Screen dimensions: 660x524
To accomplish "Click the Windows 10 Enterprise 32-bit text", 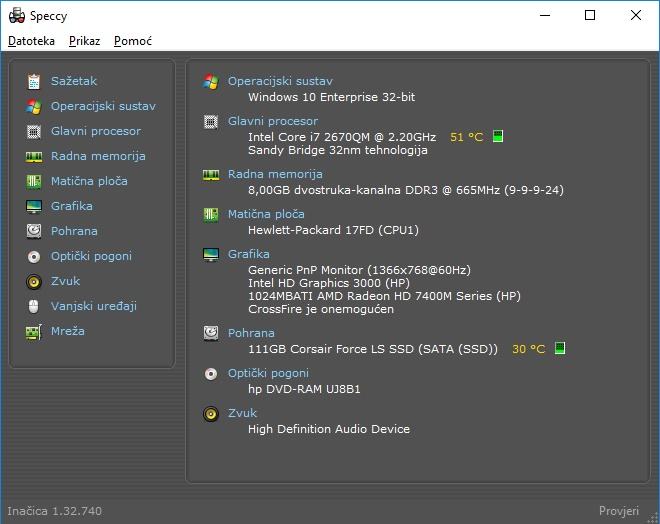I will pos(331,97).
